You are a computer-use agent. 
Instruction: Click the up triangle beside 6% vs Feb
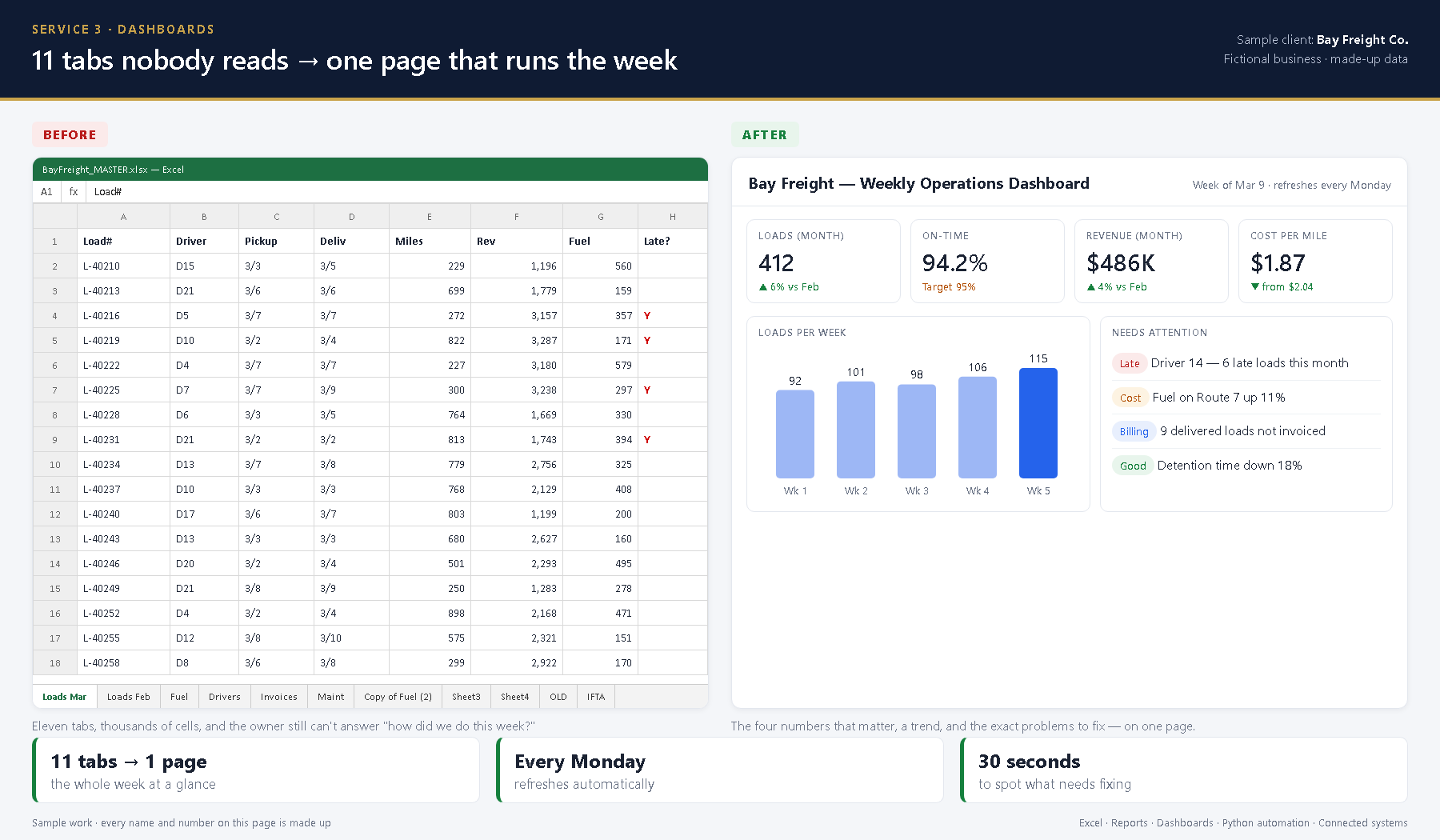[x=763, y=287]
